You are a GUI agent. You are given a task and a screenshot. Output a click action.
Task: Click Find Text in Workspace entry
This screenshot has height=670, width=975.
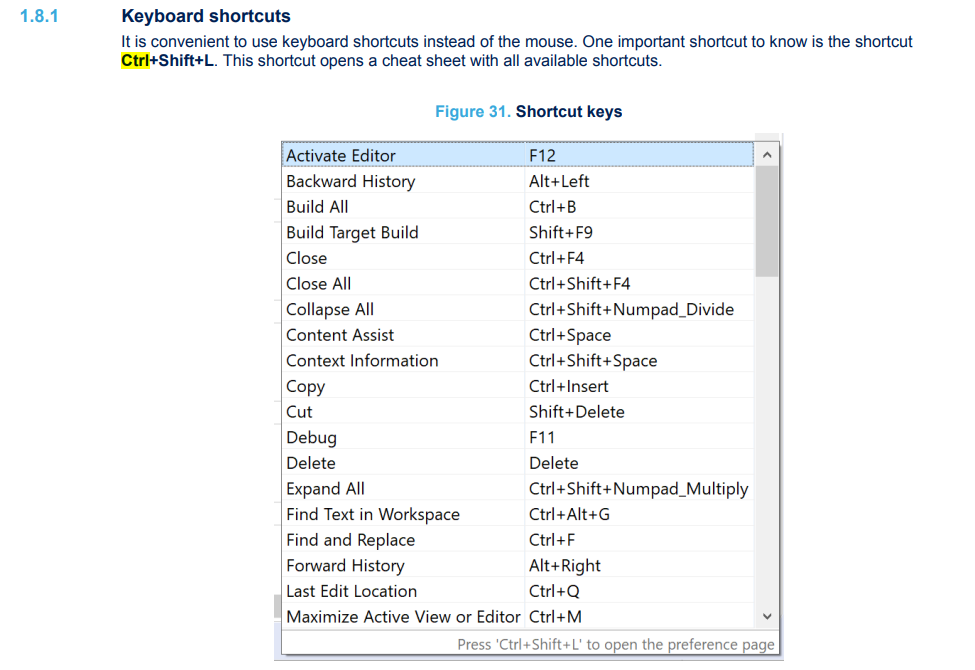(x=373, y=515)
